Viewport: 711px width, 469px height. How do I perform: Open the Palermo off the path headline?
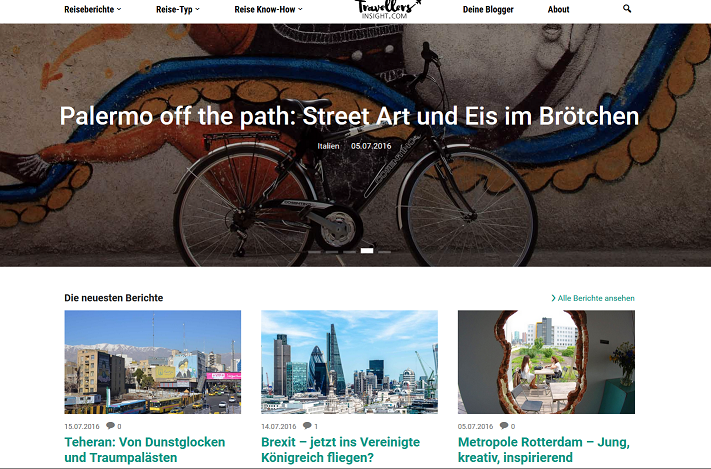(x=349, y=116)
